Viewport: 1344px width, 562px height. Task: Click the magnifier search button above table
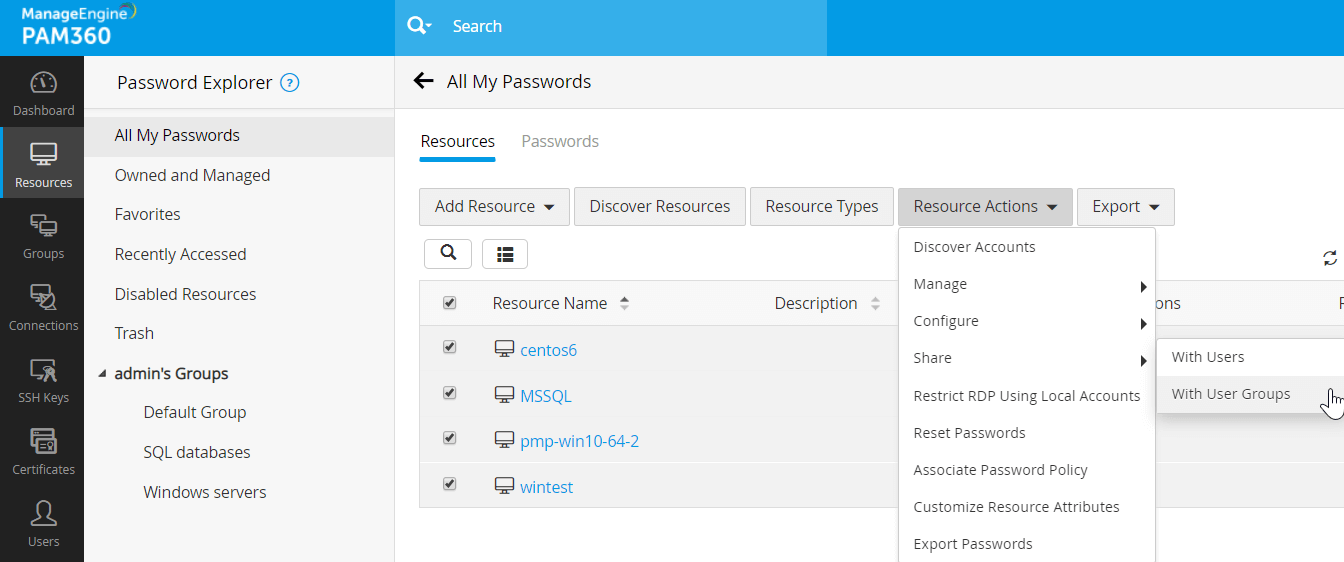[448, 254]
